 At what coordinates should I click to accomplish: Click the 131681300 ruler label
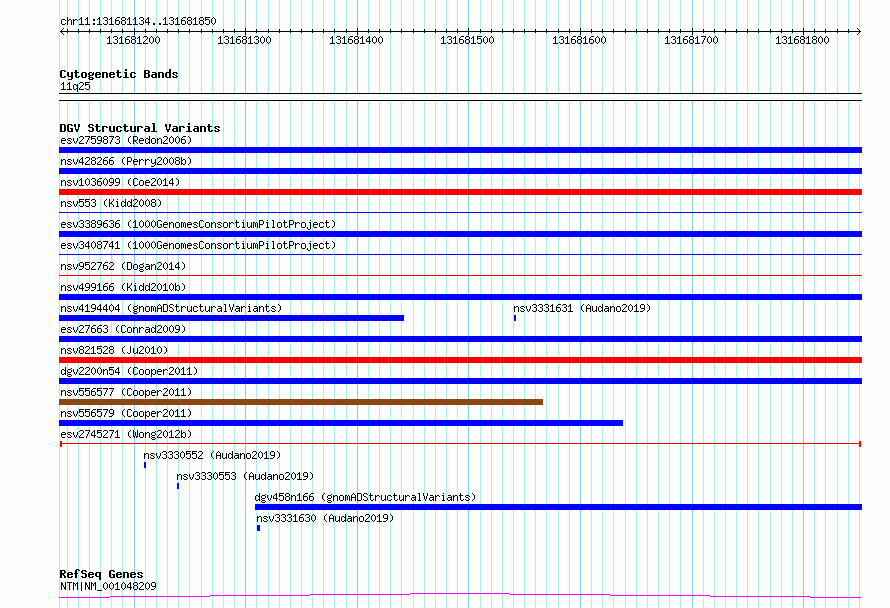(245, 40)
